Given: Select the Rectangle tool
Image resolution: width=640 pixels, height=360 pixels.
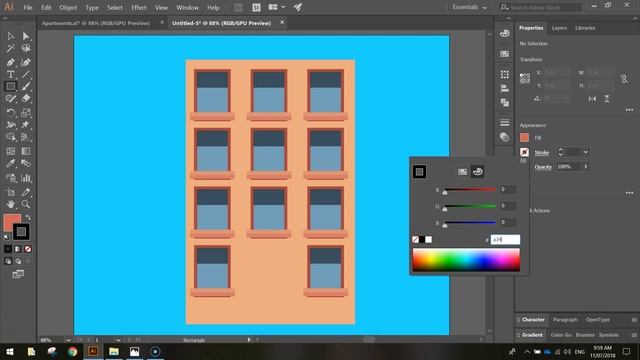Looking at the screenshot, I should pyautogui.click(x=11, y=86).
